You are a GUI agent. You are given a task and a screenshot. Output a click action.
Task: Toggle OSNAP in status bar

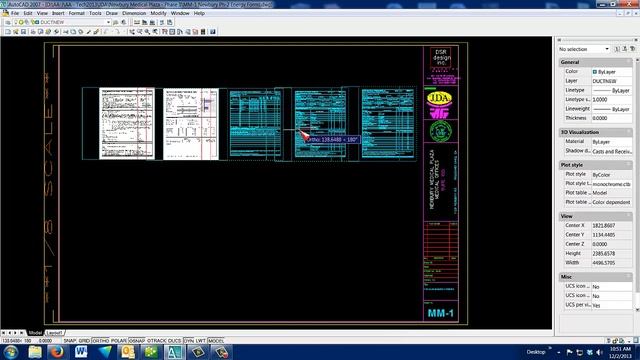click(137, 341)
